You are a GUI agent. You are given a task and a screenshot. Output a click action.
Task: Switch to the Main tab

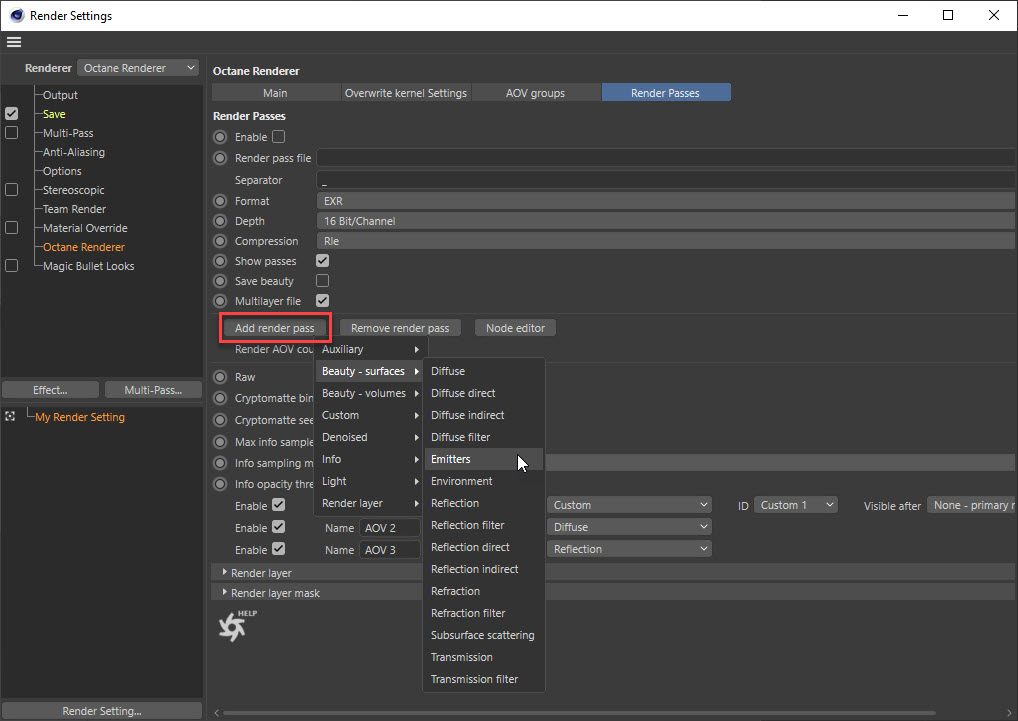click(275, 93)
